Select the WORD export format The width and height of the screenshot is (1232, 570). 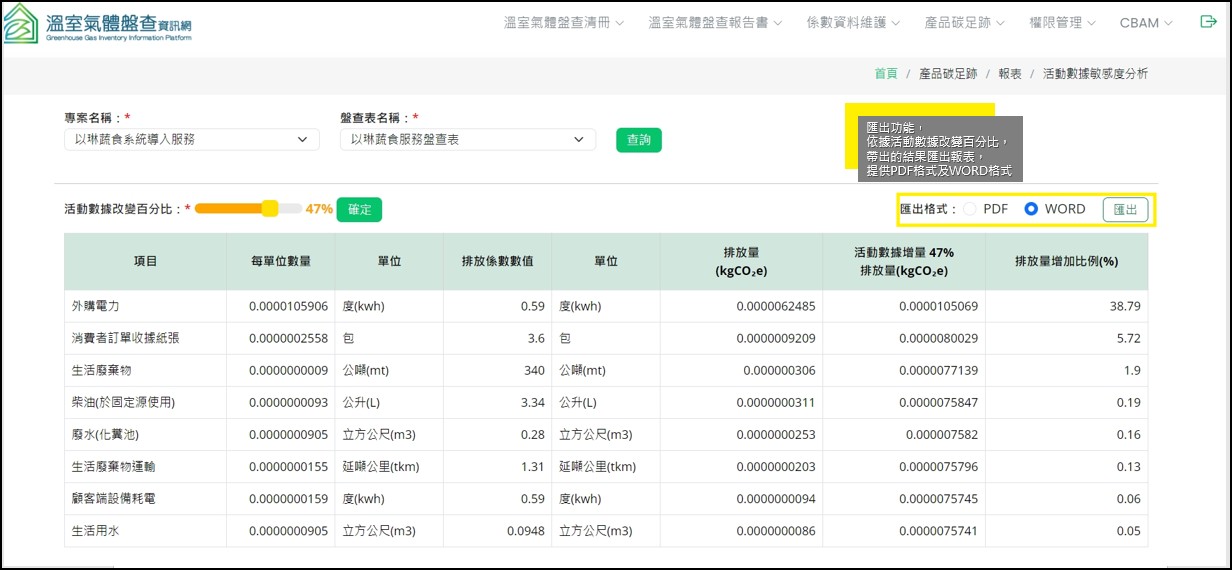(x=1031, y=209)
